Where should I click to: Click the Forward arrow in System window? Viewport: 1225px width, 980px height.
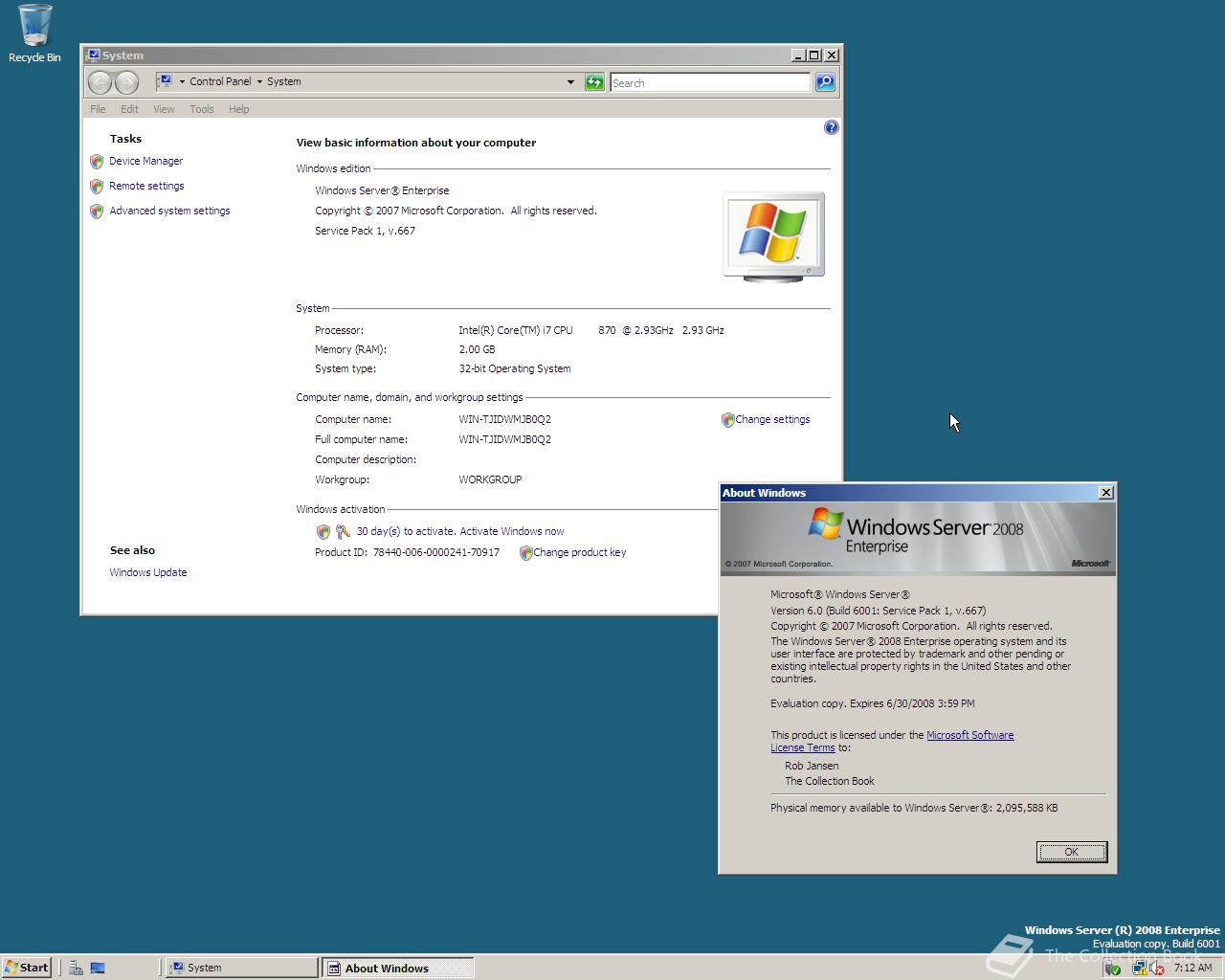(126, 82)
